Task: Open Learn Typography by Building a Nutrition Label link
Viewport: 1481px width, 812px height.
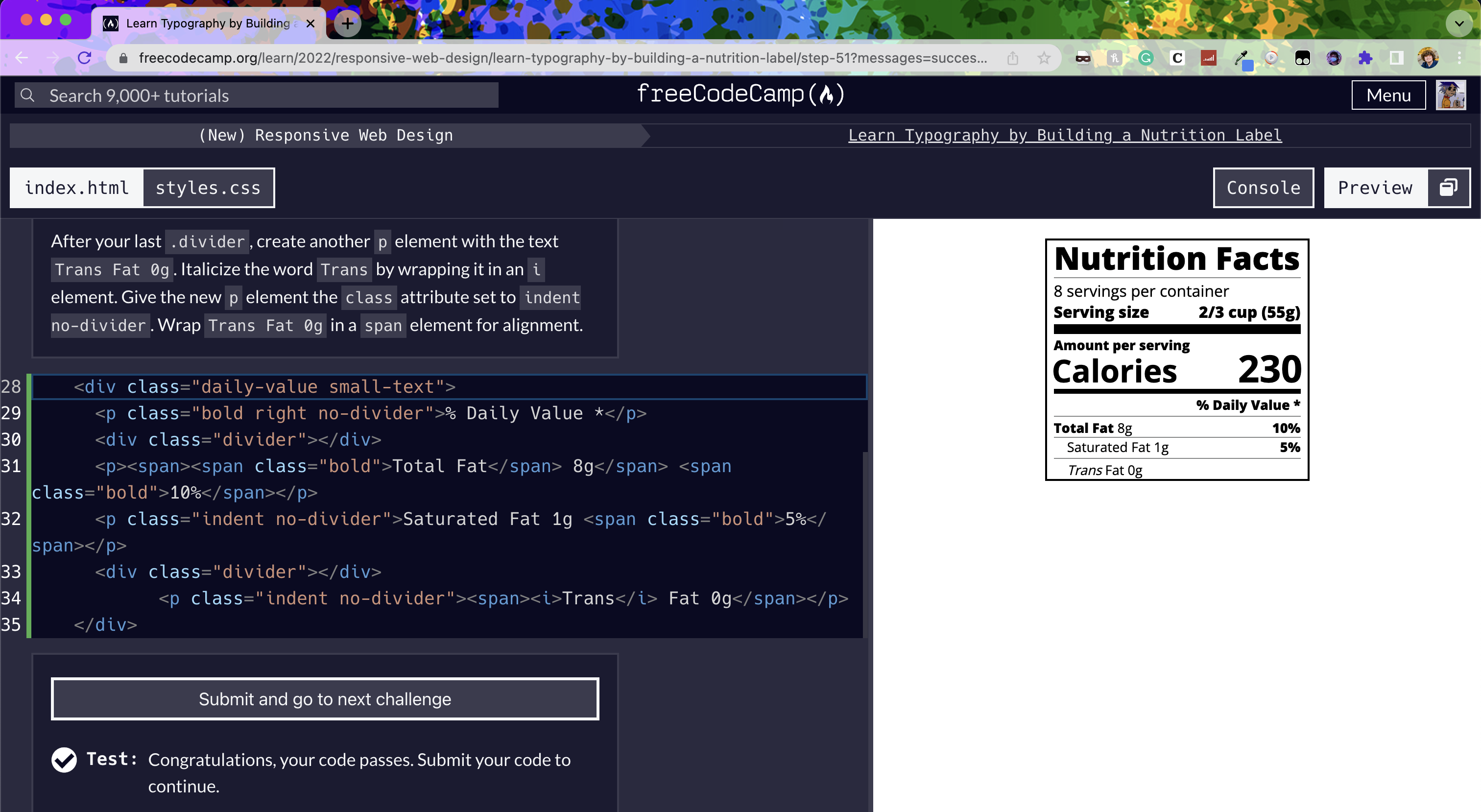Action: (1065, 135)
